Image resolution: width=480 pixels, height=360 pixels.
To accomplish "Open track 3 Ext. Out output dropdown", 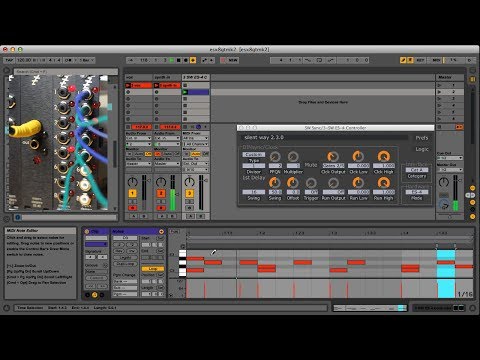I will (196, 164).
